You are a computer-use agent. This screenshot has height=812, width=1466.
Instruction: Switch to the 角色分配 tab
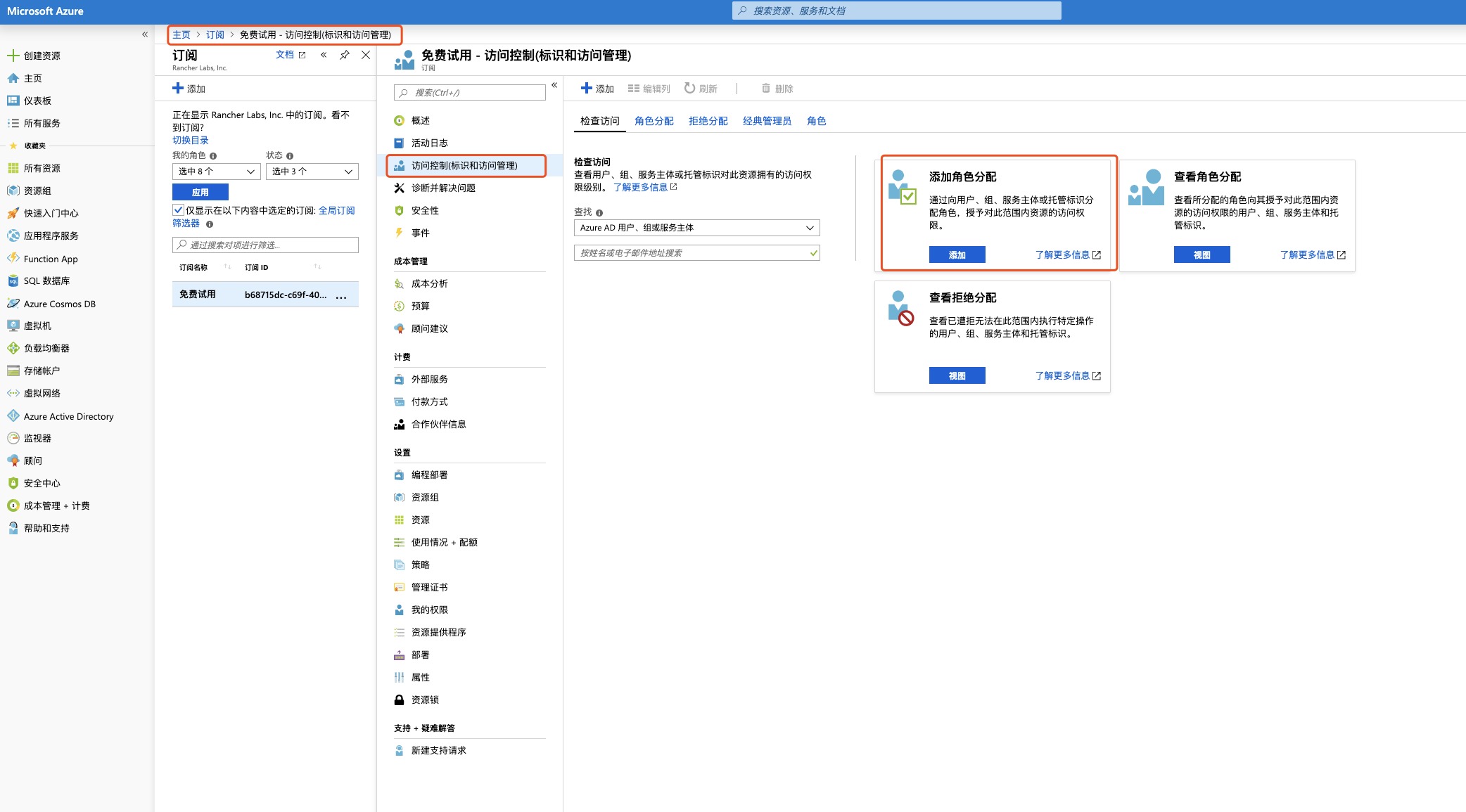point(654,121)
